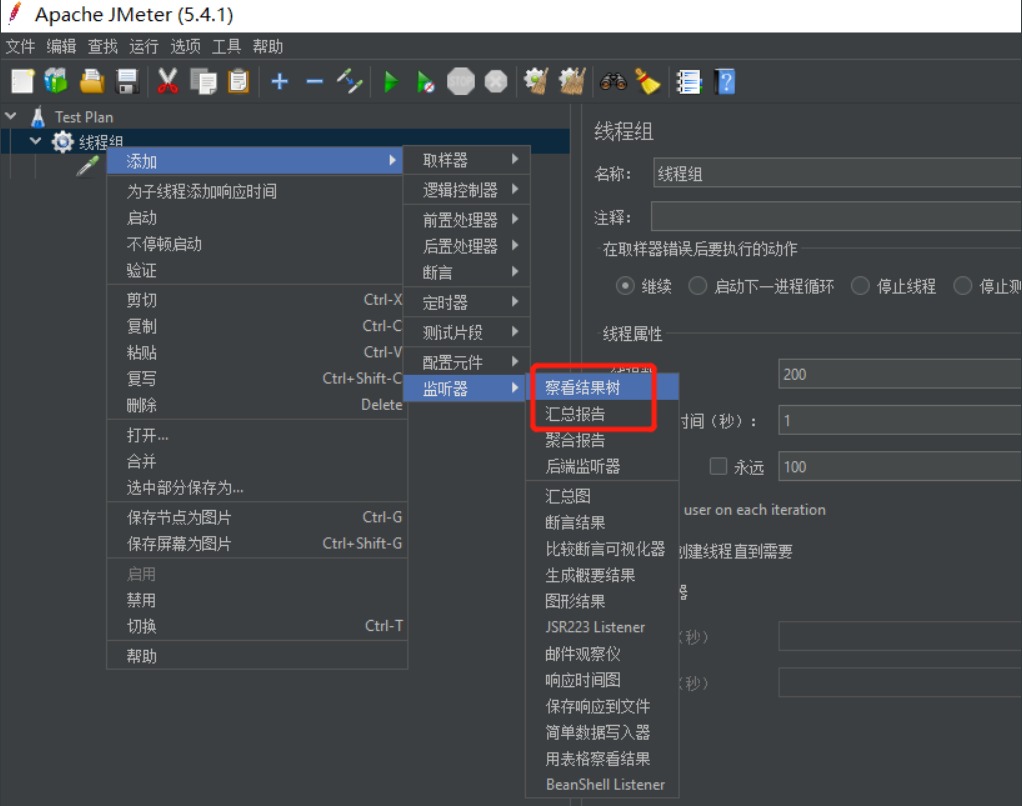Open the Function helper list icon
This screenshot has height=806, width=1022.
tap(689, 81)
